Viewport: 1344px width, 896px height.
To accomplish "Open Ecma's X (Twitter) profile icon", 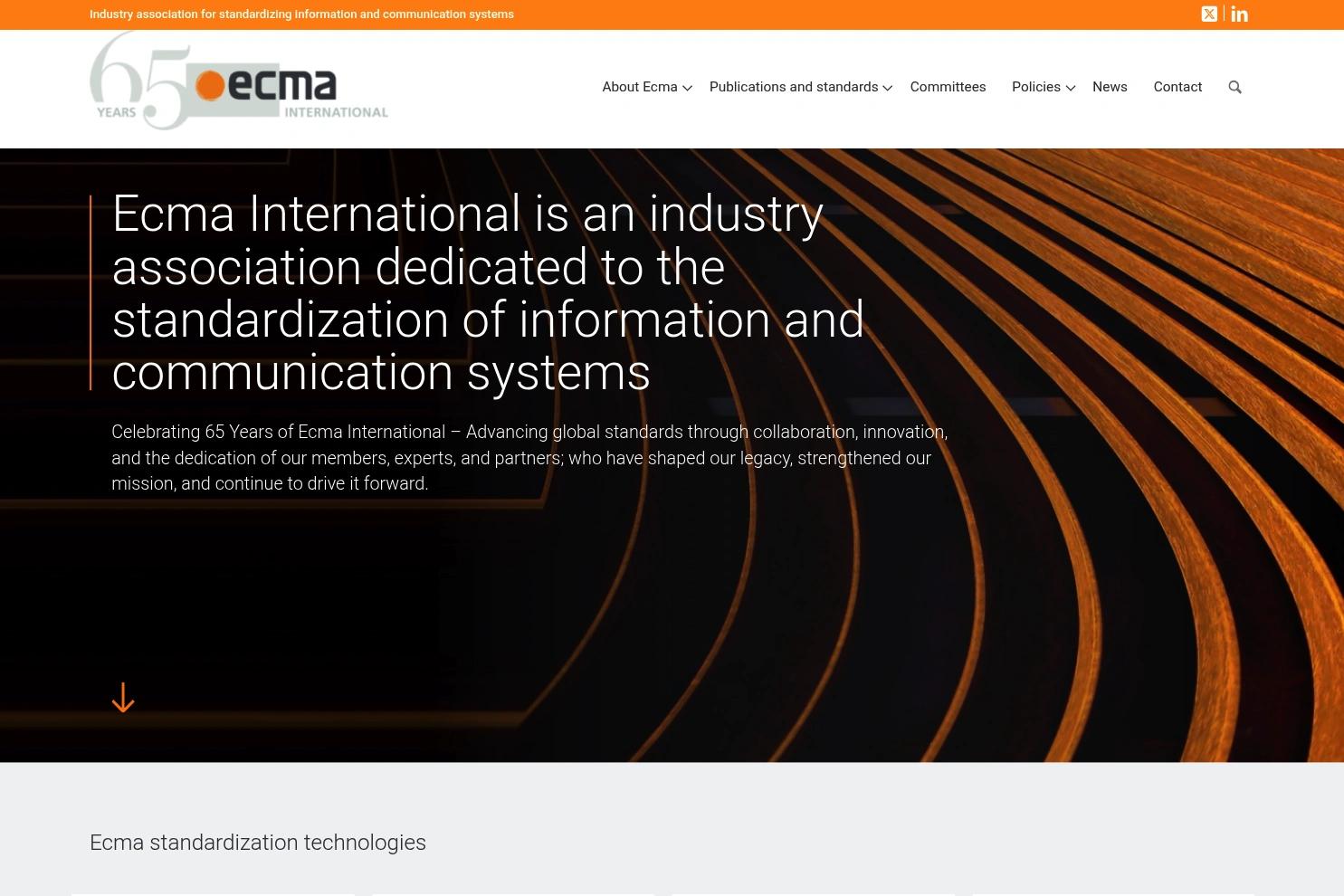I will (1209, 14).
